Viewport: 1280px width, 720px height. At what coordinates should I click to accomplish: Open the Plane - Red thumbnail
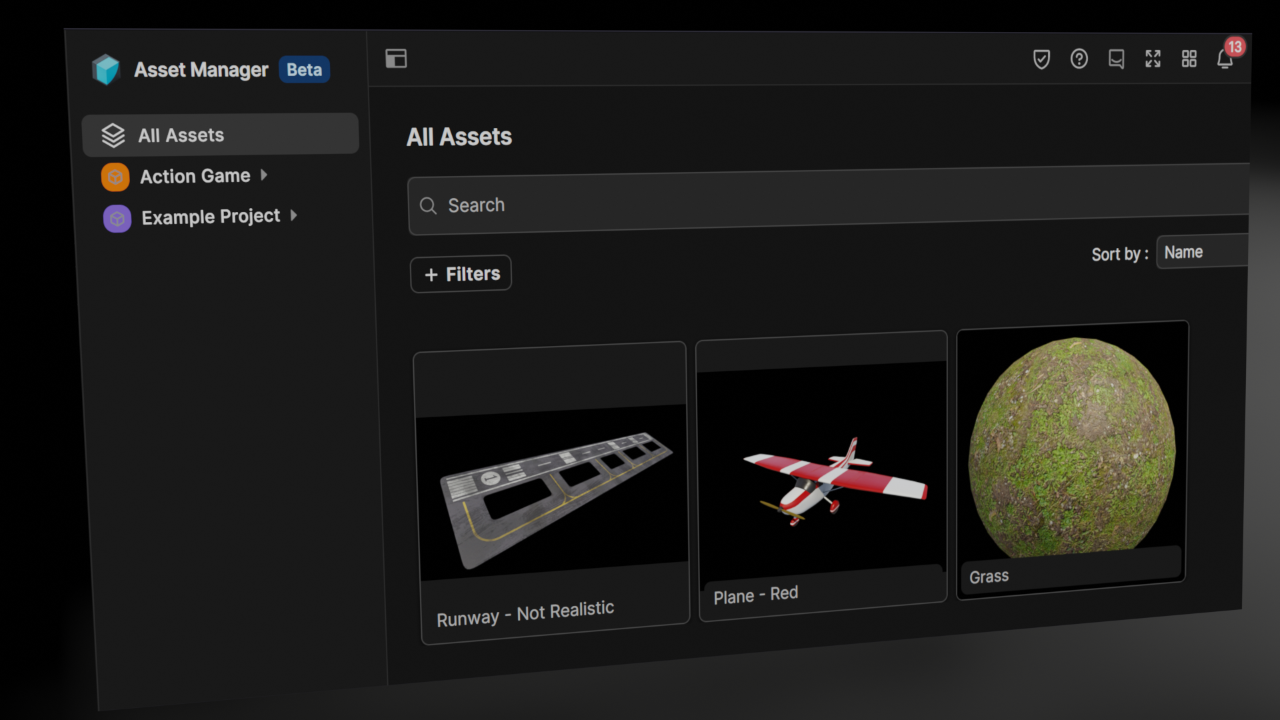coord(821,474)
